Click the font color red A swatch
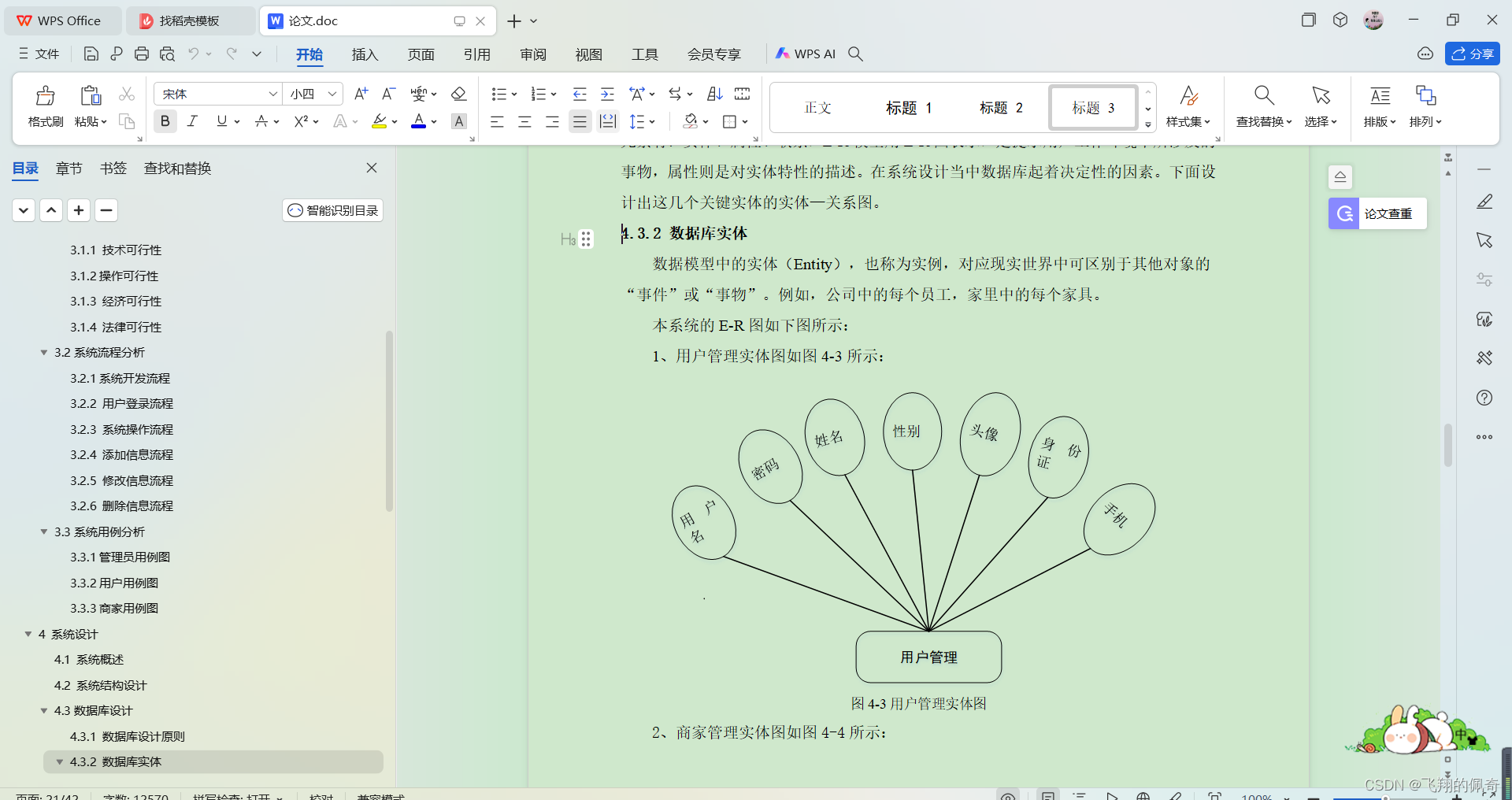 (x=418, y=121)
